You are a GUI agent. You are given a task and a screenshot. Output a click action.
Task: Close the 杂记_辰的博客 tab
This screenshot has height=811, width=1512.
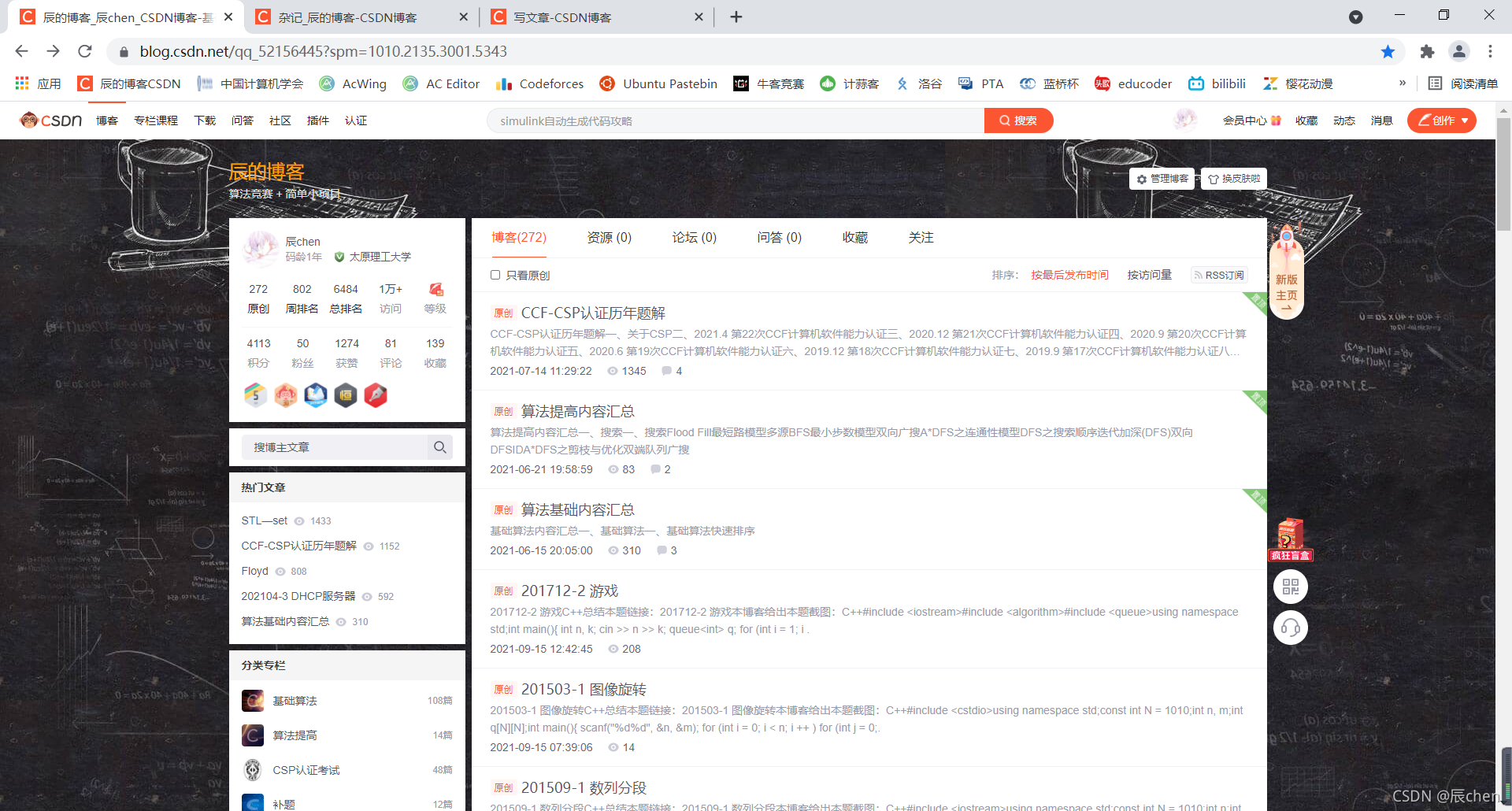(x=463, y=17)
